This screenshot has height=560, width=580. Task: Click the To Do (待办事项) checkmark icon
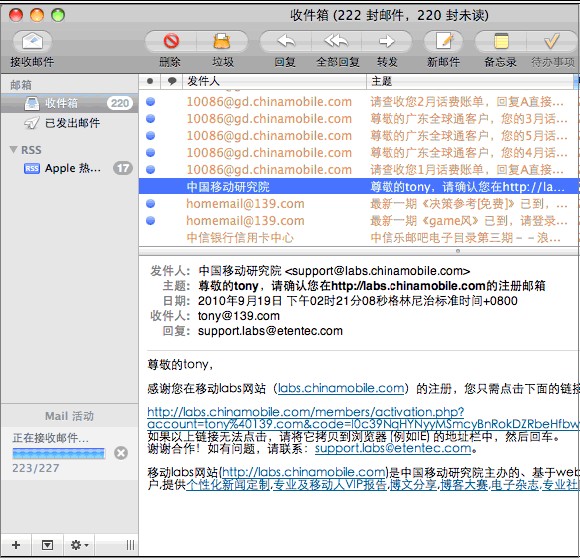point(552,41)
